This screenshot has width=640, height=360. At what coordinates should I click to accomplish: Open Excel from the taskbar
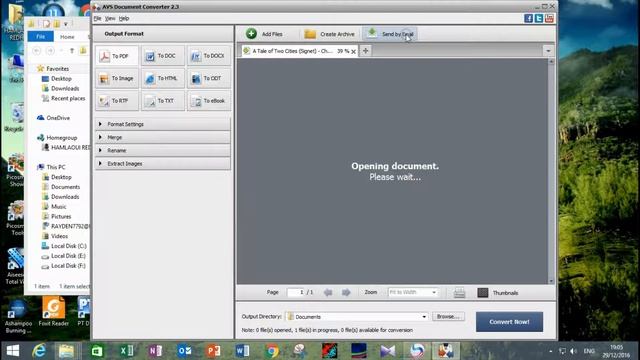click(x=127, y=351)
